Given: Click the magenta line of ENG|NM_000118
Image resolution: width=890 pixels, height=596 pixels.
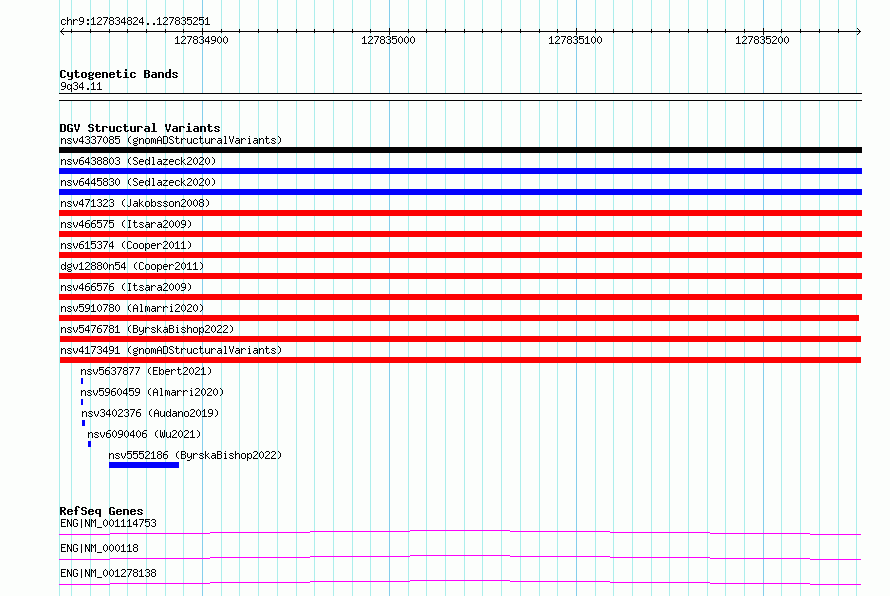Looking at the screenshot, I should pyautogui.click(x=460, y=557).
